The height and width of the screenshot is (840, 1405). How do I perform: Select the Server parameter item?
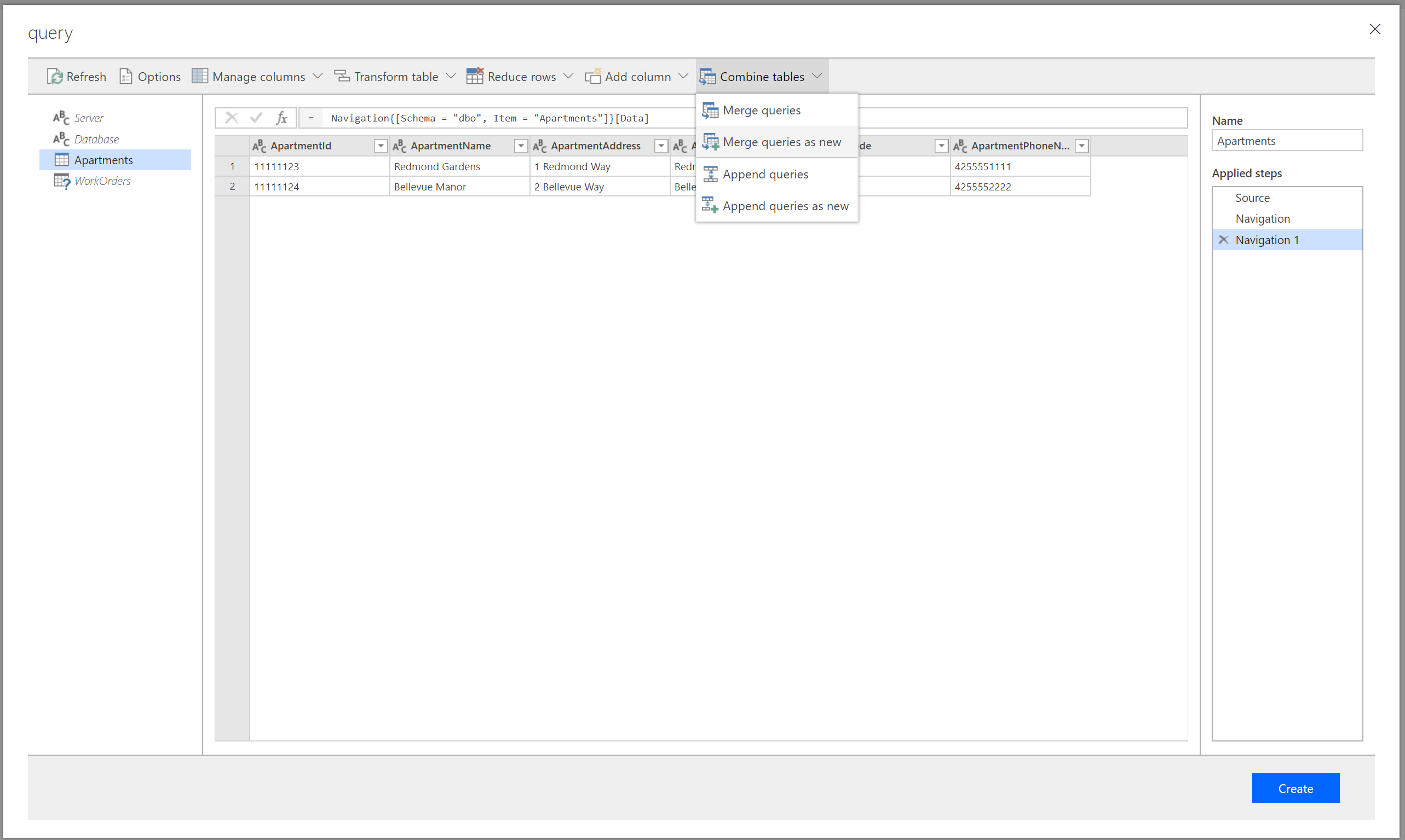[89, 118]
